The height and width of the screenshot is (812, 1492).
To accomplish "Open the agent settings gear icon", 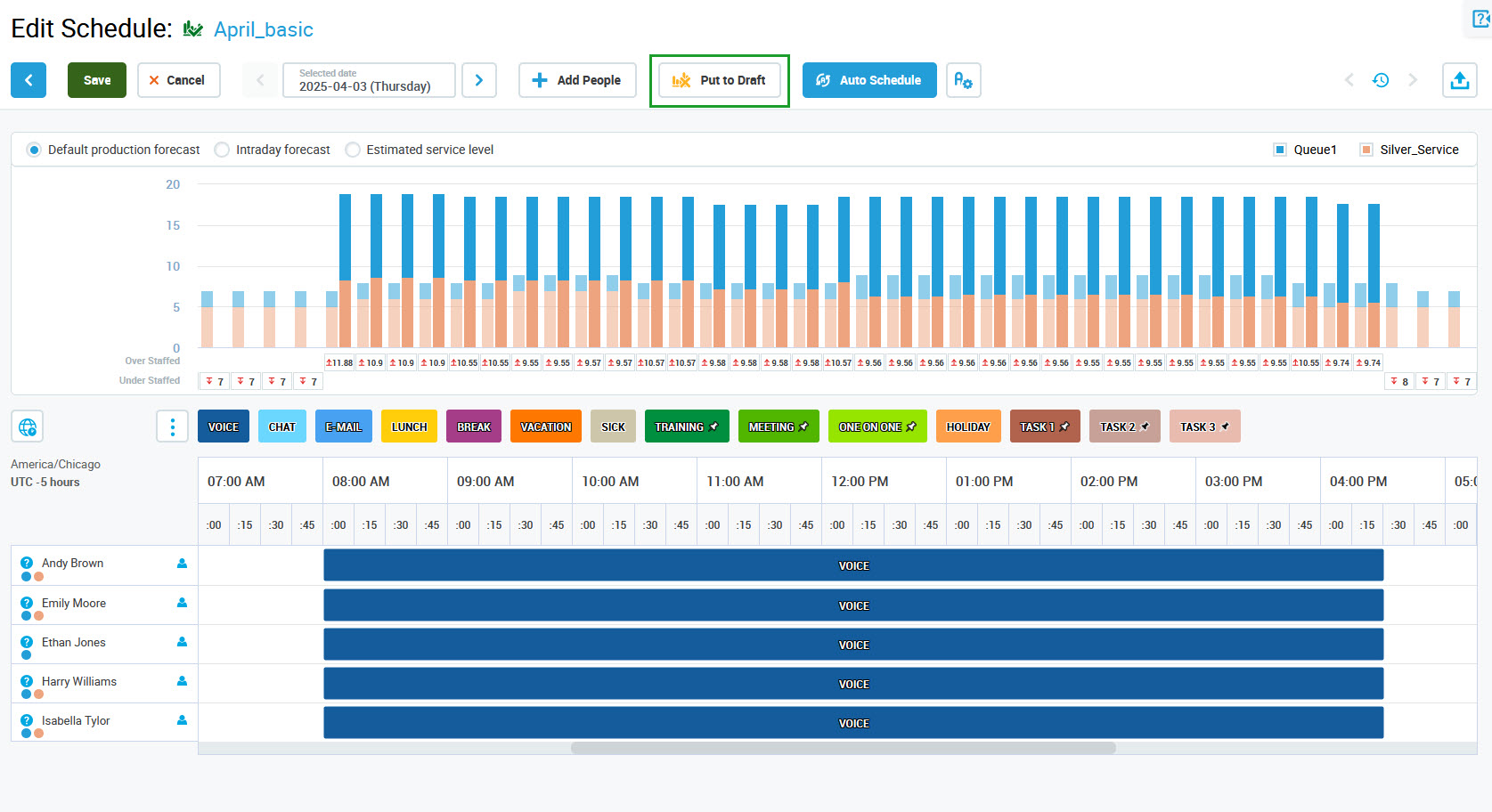I will (x=963, y=80).
